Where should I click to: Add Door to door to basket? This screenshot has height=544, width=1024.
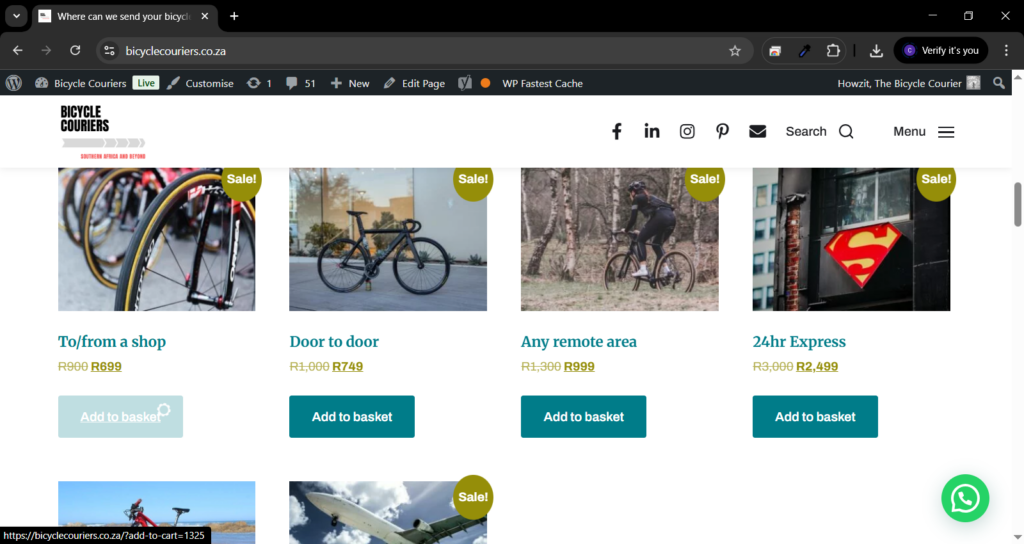click(352, 417)
